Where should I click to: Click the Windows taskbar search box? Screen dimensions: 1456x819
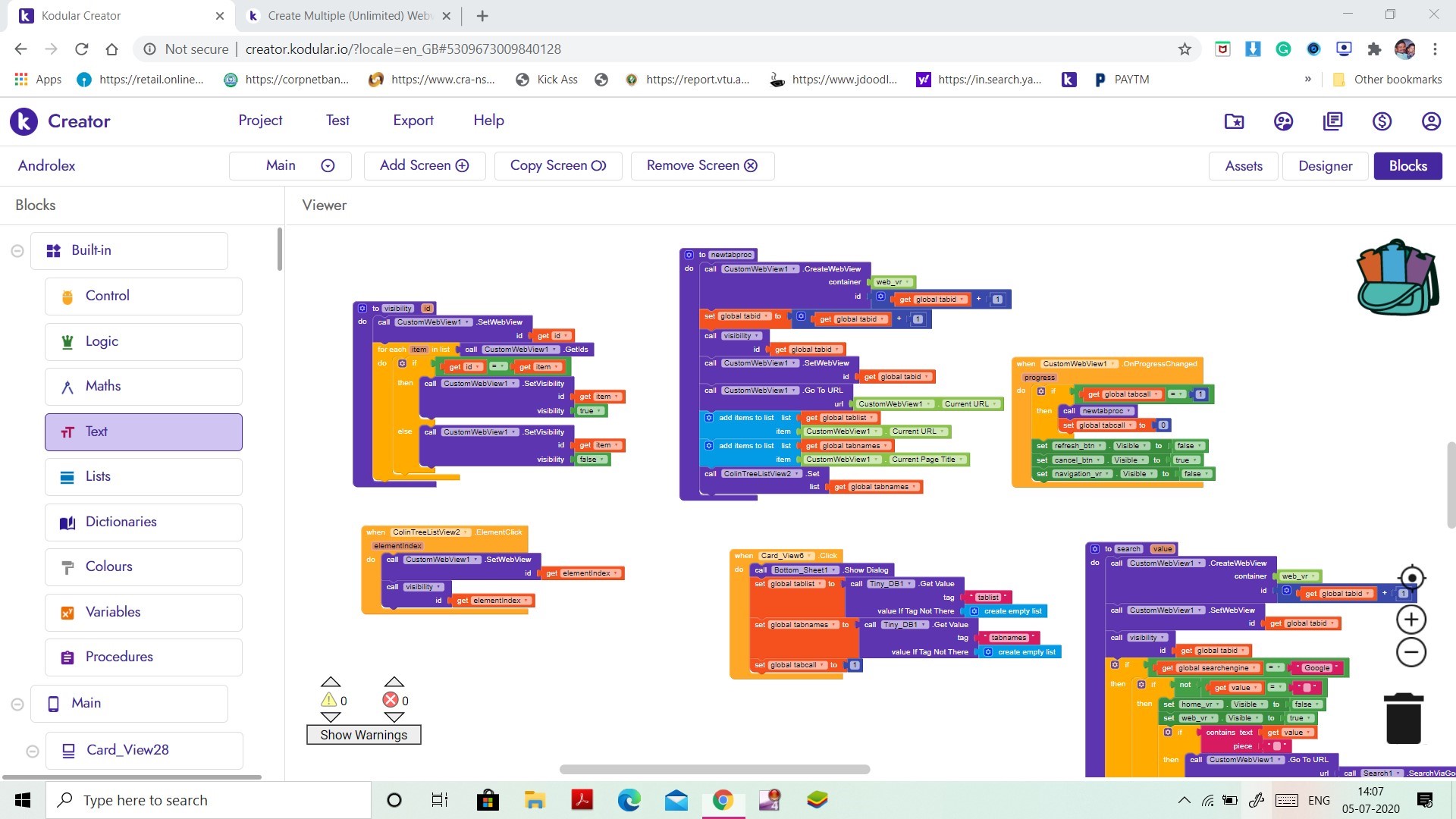209,800
